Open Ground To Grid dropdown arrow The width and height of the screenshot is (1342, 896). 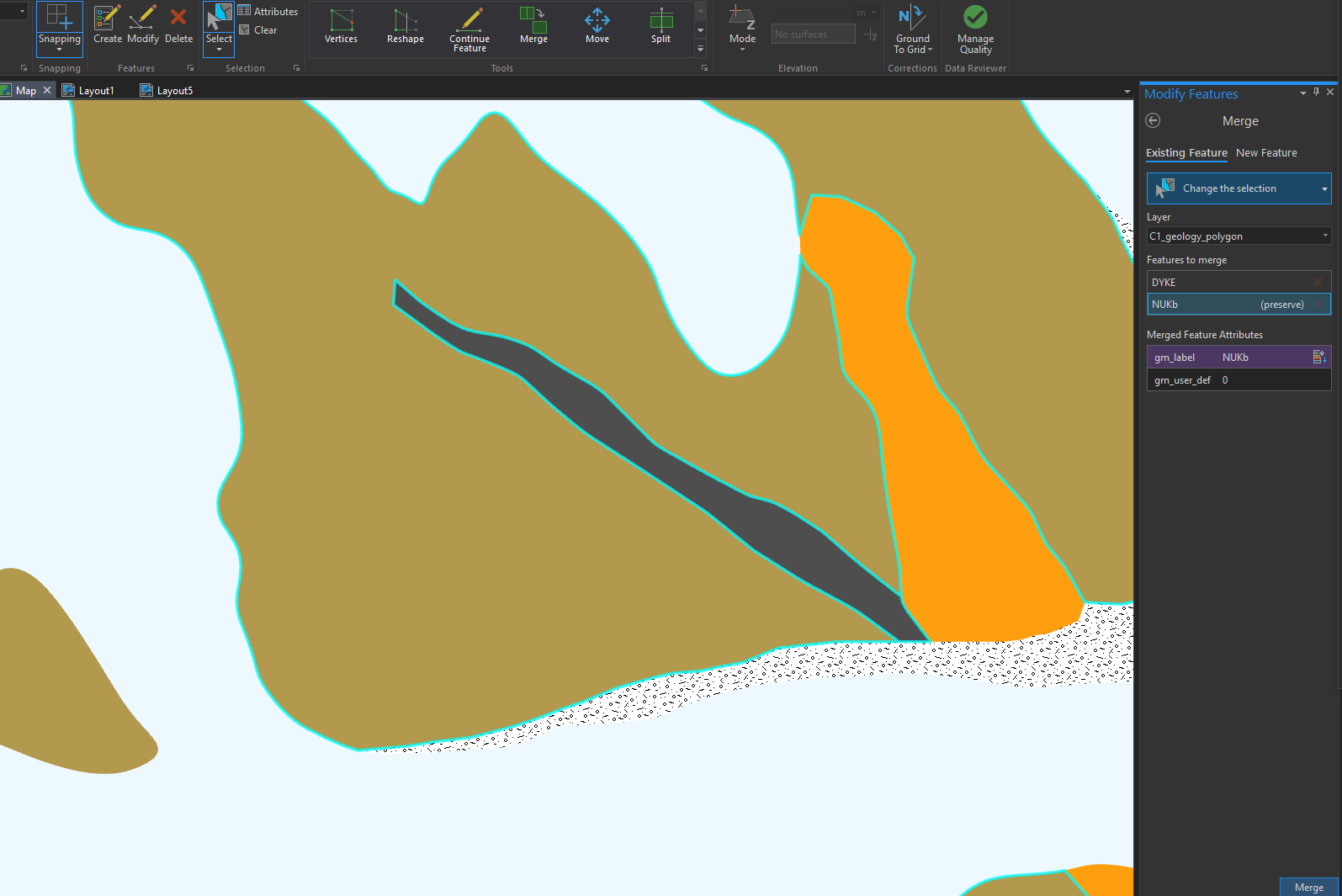[930, 50]
